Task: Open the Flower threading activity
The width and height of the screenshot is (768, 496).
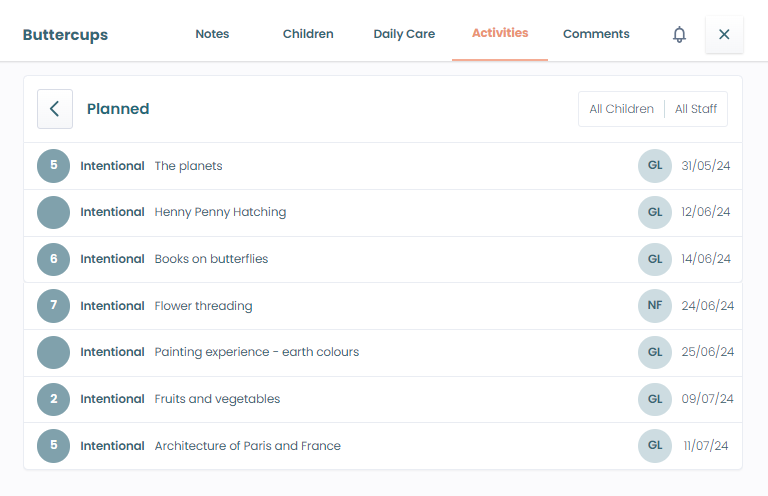Action: pos(203,306)
